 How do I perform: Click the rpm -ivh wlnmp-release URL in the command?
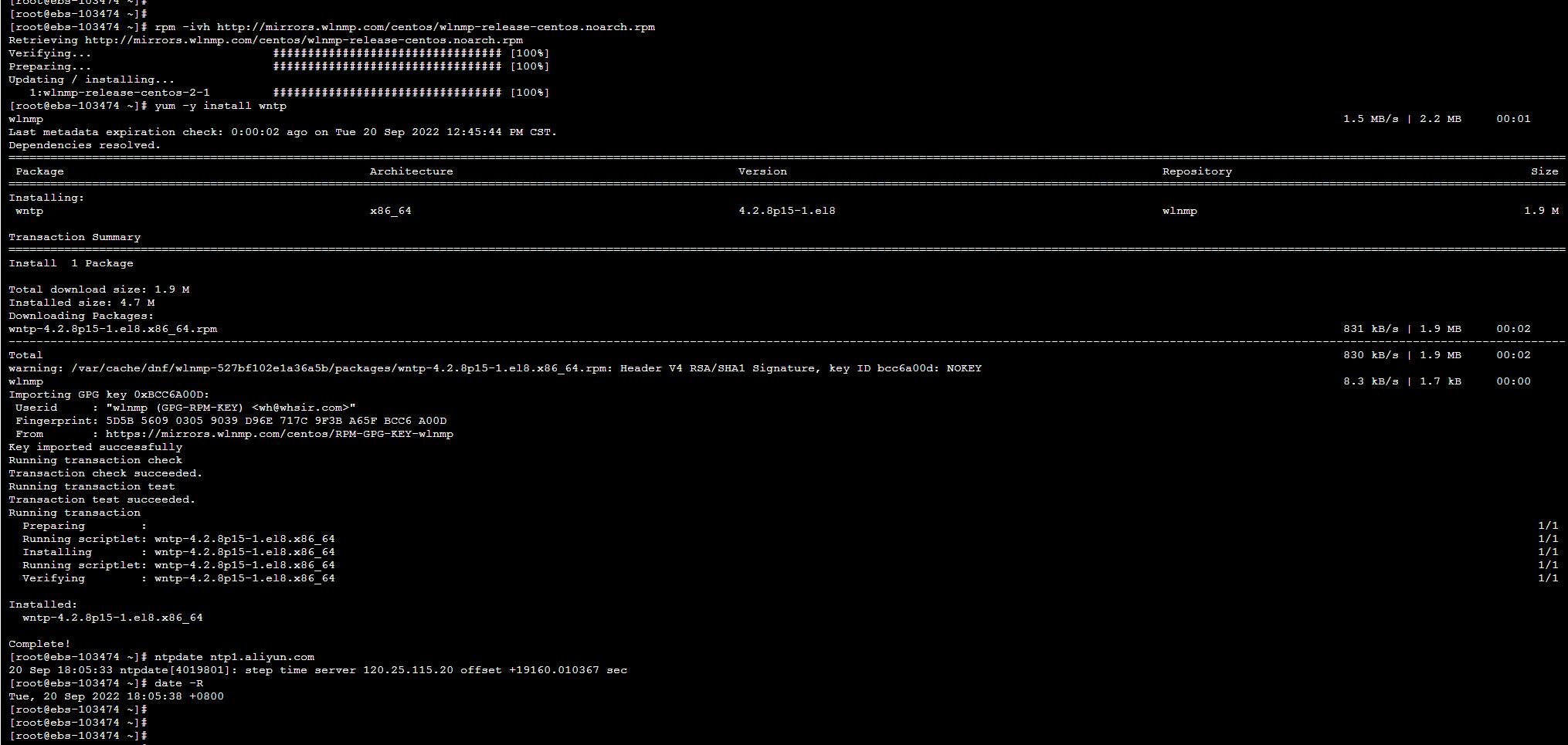436,27
